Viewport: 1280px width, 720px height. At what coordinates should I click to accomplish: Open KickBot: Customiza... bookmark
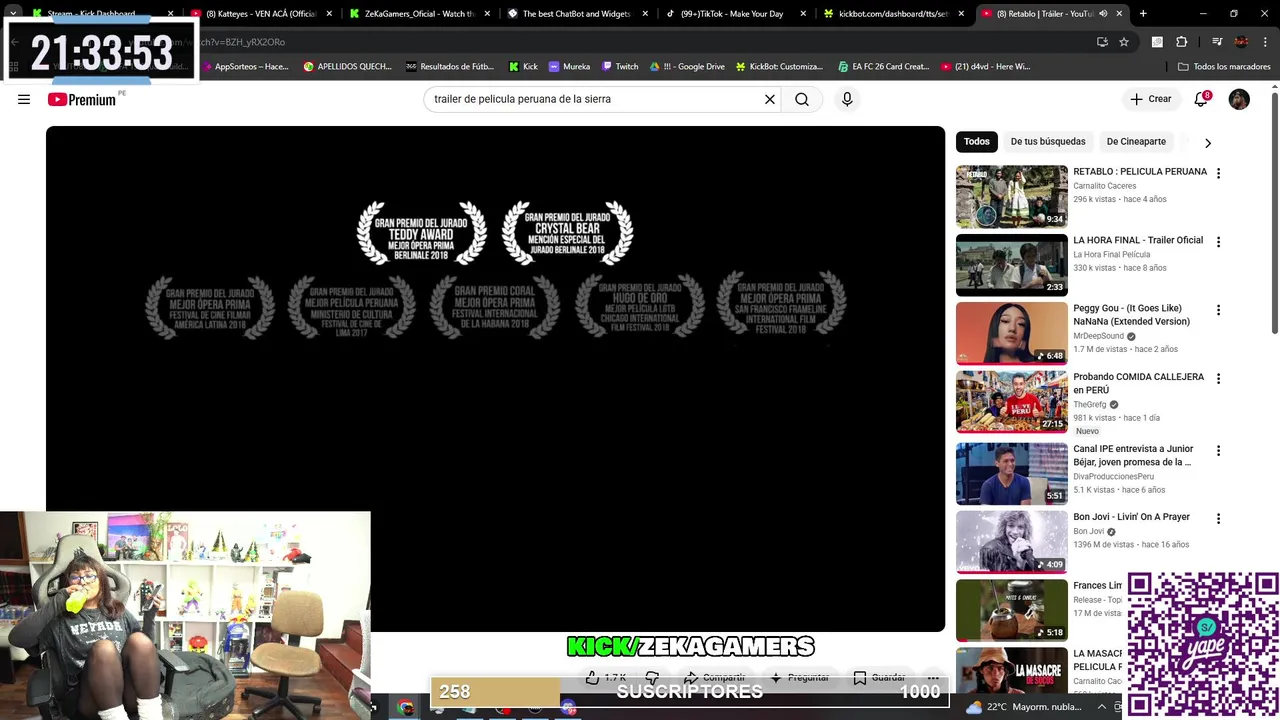[779, 67]
